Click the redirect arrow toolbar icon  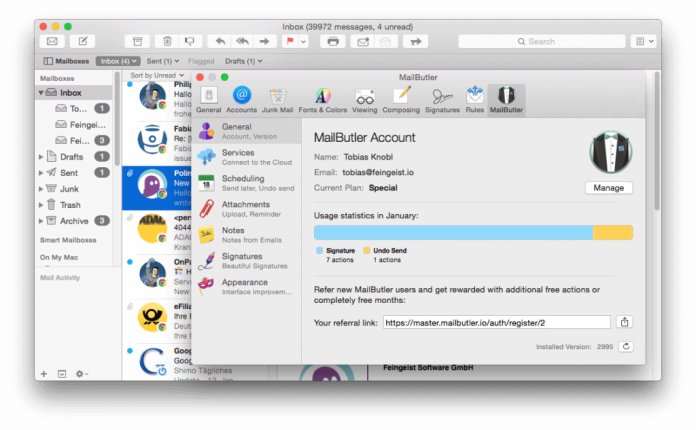coord(415,41)
